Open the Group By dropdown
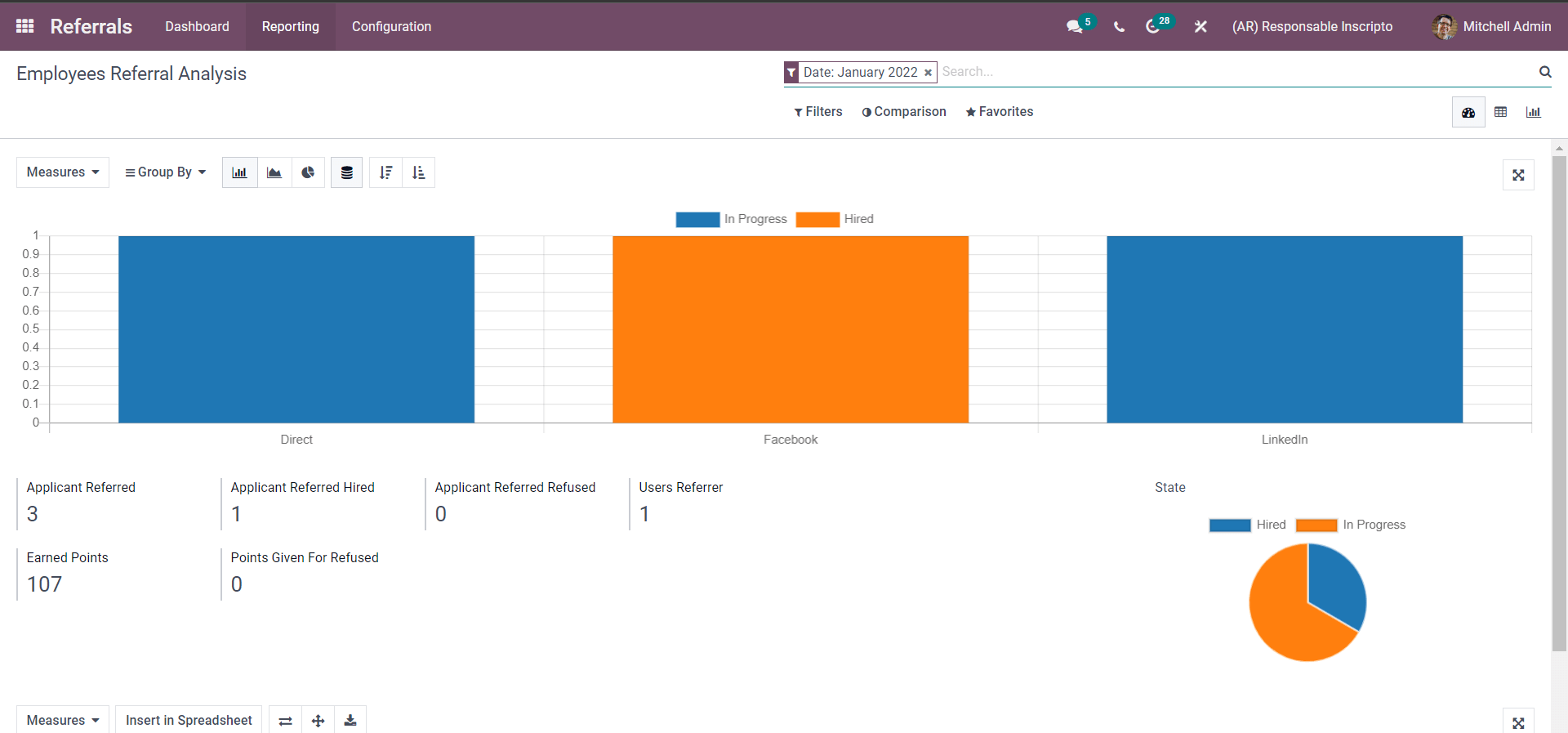This screenshot has width=1568, height=733. 165,172
